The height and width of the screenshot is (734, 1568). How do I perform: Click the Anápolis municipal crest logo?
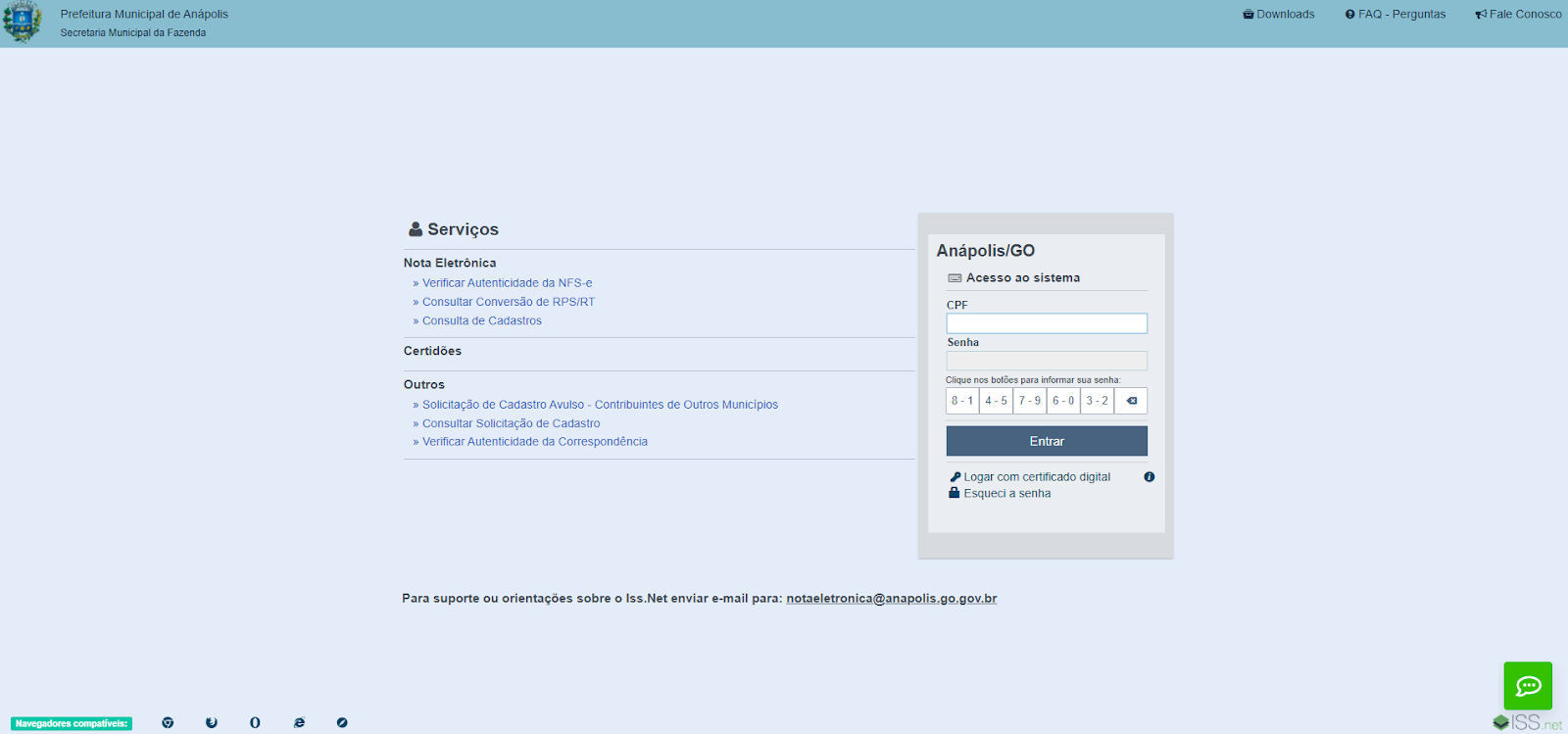22,22
